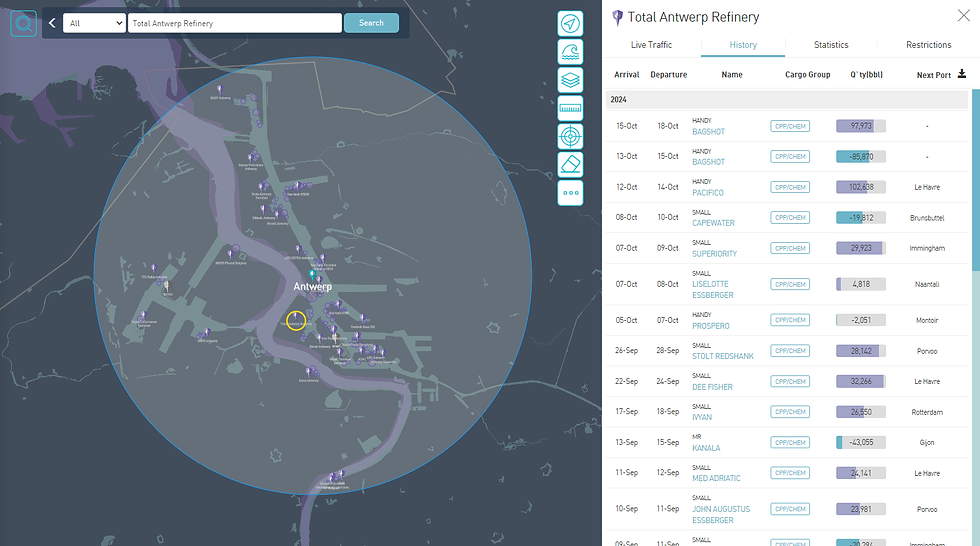This screenshot has width=980, height=546.
Task: Switch to the Restrictions tab
Action: point(928,45)
